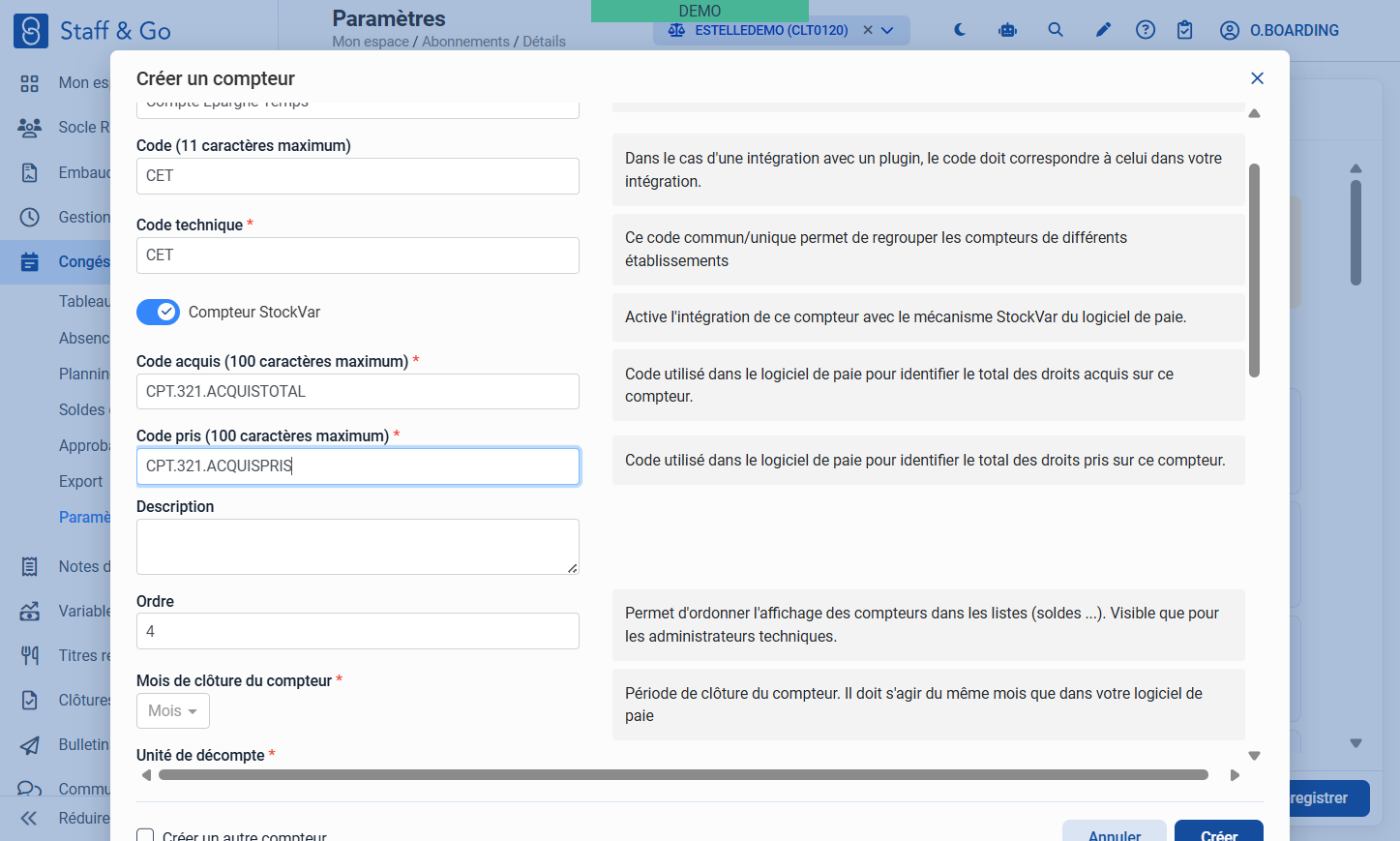Viewport: 1400px width, 841px height.
Task: Open the Absences submenu item
Action: (x=84, y=338)
